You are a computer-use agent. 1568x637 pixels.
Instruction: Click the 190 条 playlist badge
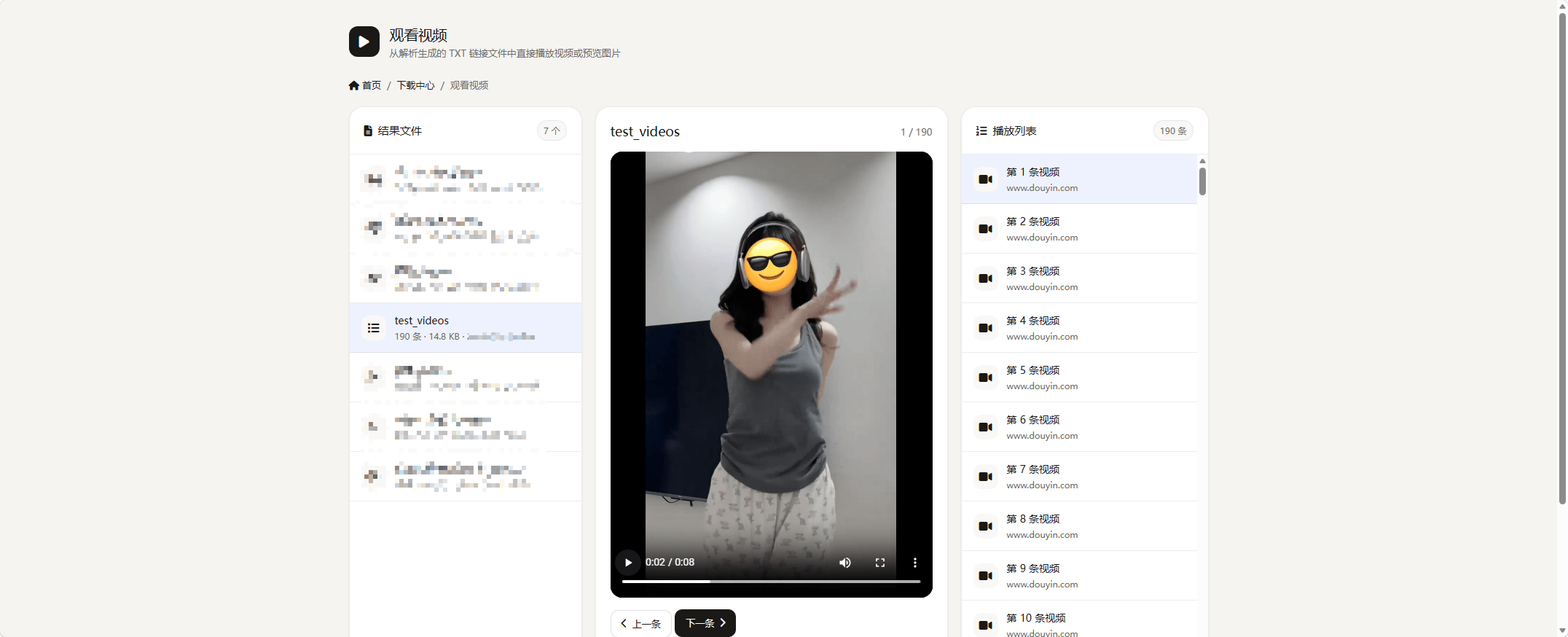tap(1173, 131)
